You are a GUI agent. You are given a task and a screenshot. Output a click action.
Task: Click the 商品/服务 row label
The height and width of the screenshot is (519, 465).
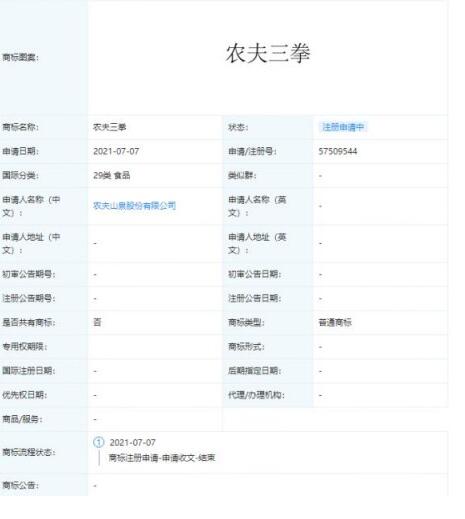tap(22, 419)
